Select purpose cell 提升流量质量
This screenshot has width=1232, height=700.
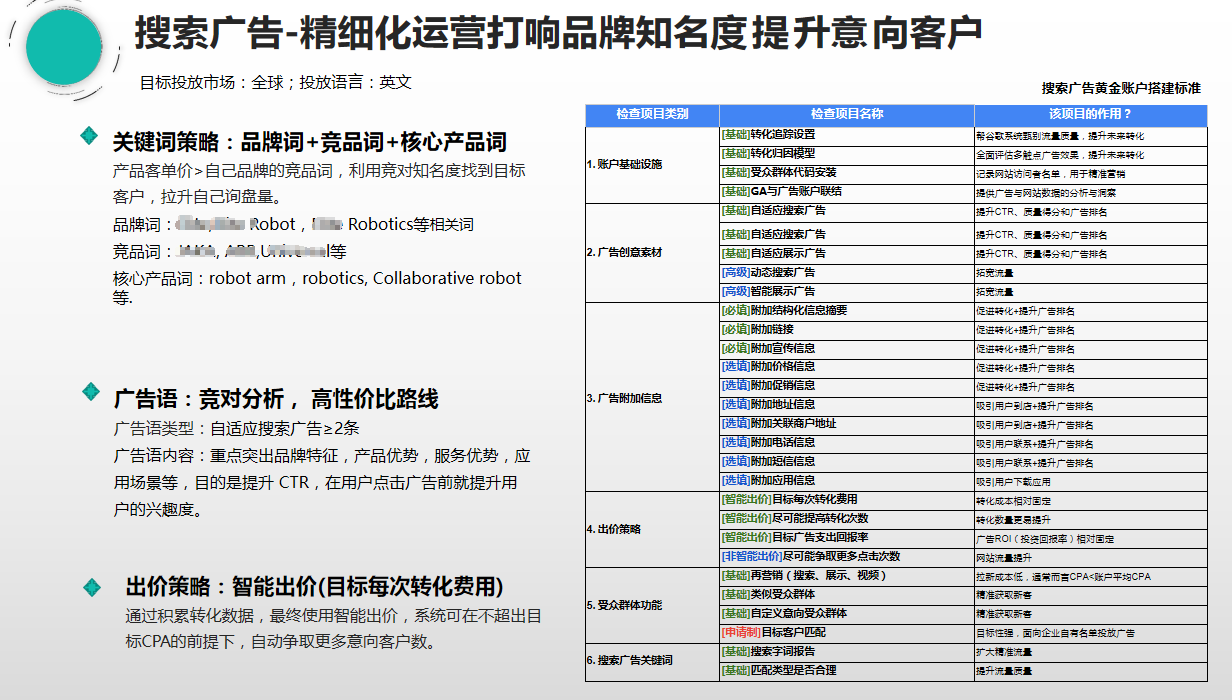coord(1091,671)
